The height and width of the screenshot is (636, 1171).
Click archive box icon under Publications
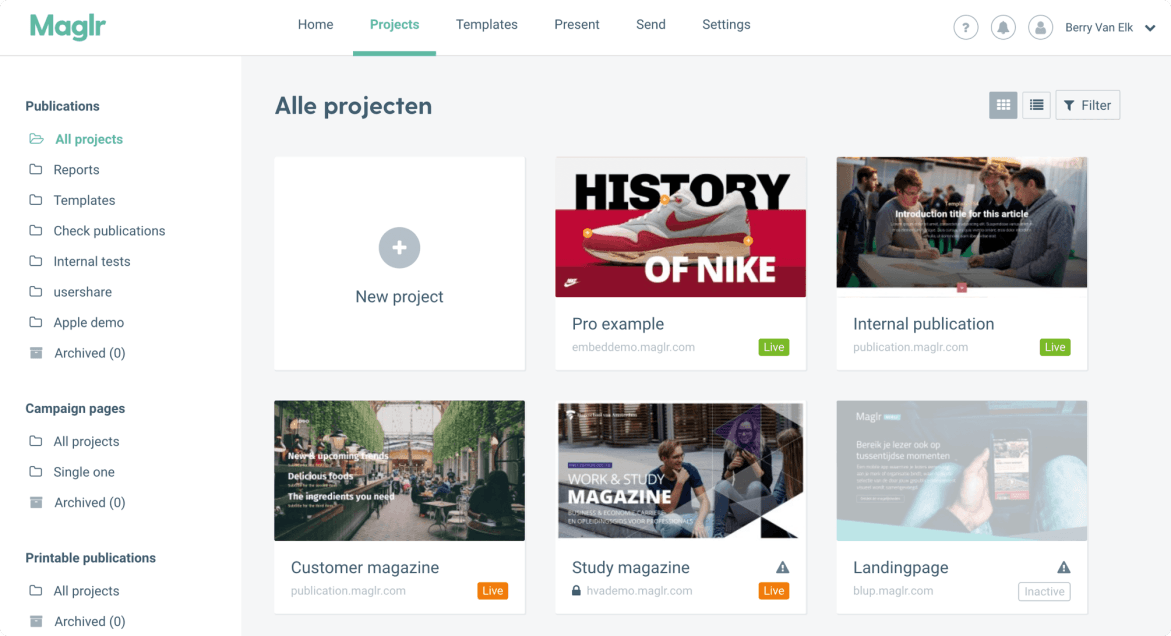click(x=36, y=352)
